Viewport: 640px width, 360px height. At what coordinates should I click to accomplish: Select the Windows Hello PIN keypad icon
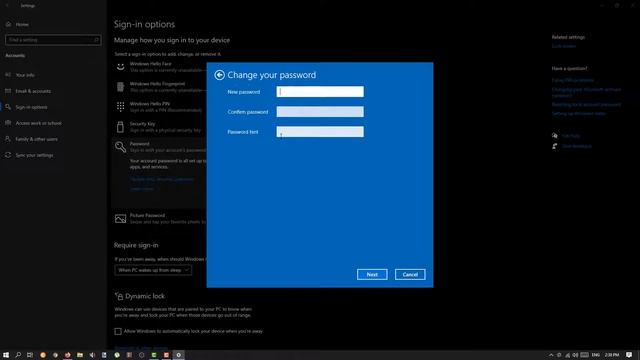point(120,107)
